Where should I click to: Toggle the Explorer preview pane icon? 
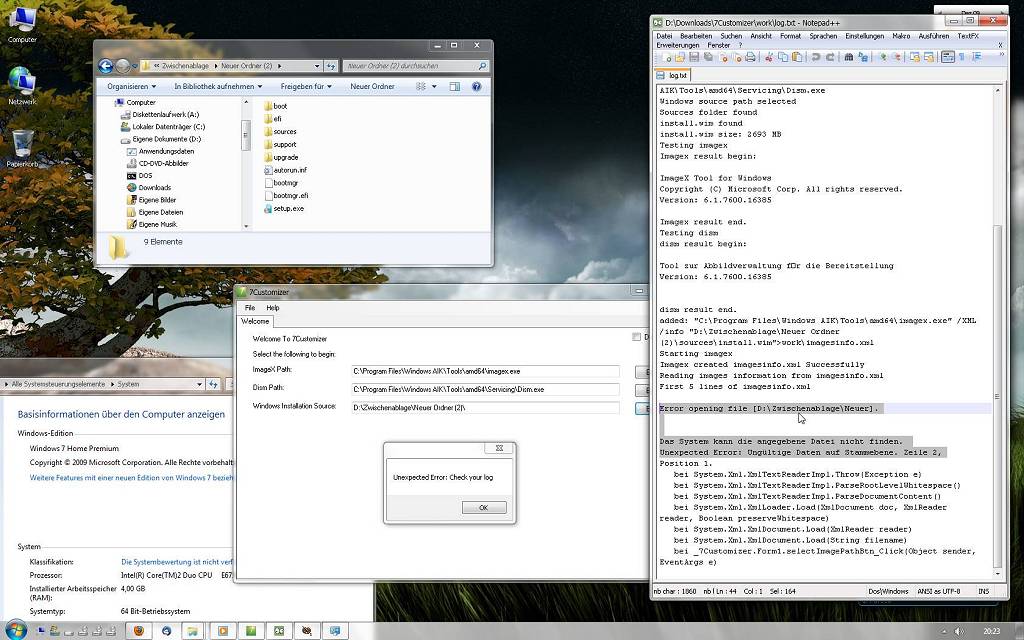(455, 86)
